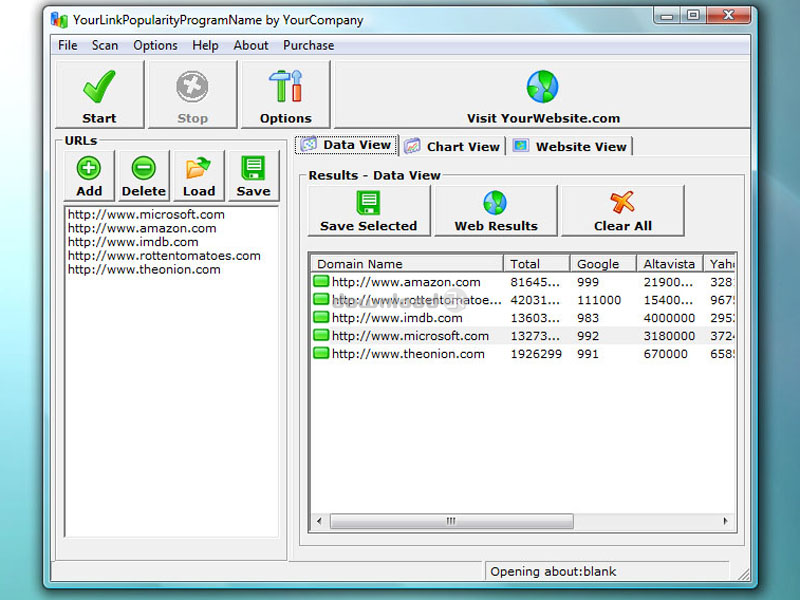Viewport: 800px width, 600px height.
Task: Click Save Selected in the results panel
Action: point(368,211)
